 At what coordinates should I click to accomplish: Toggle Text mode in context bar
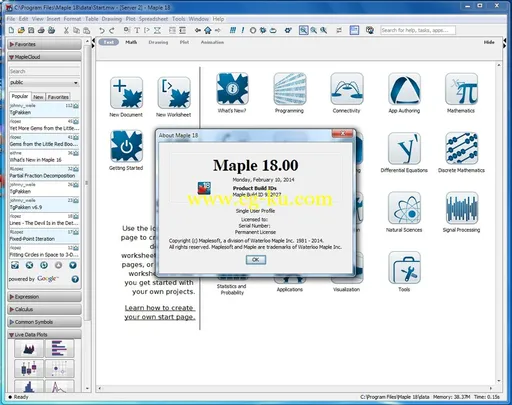pos(109,42)
